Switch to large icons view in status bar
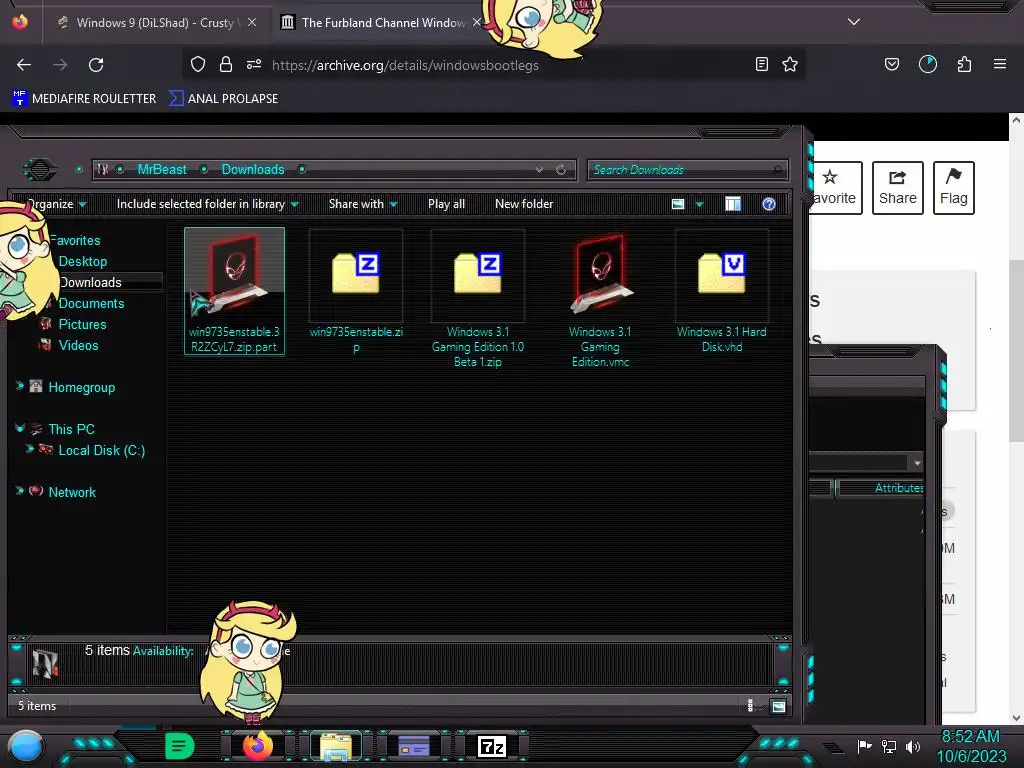The height and width of the screenshot is (768, 1024). point(778,705)
